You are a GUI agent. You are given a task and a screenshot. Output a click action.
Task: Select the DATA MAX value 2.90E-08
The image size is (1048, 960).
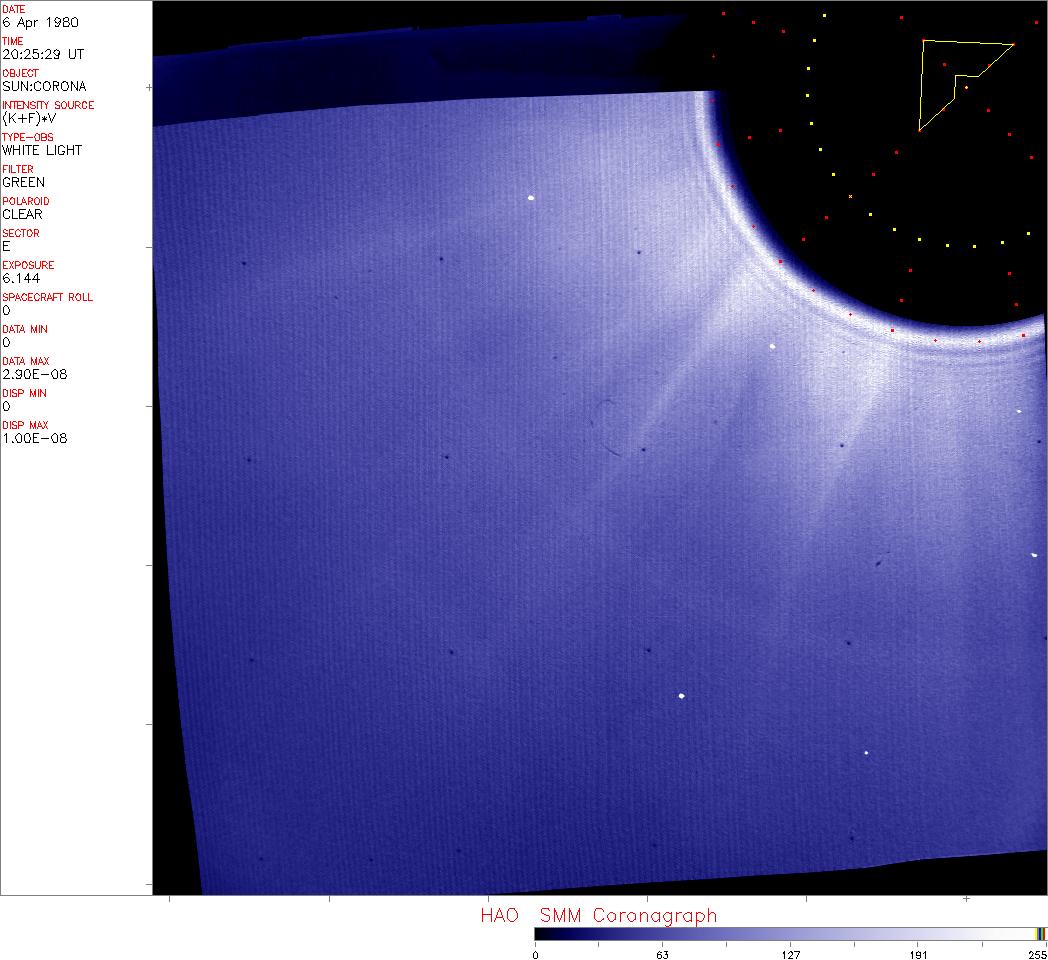click(x=34, y=374)
